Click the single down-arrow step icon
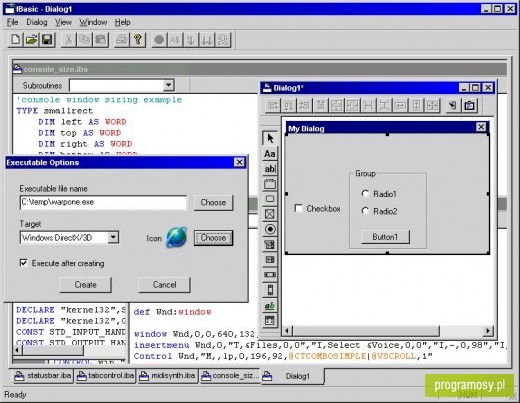This screenshot has width=520, height=403. coord(191,40)
